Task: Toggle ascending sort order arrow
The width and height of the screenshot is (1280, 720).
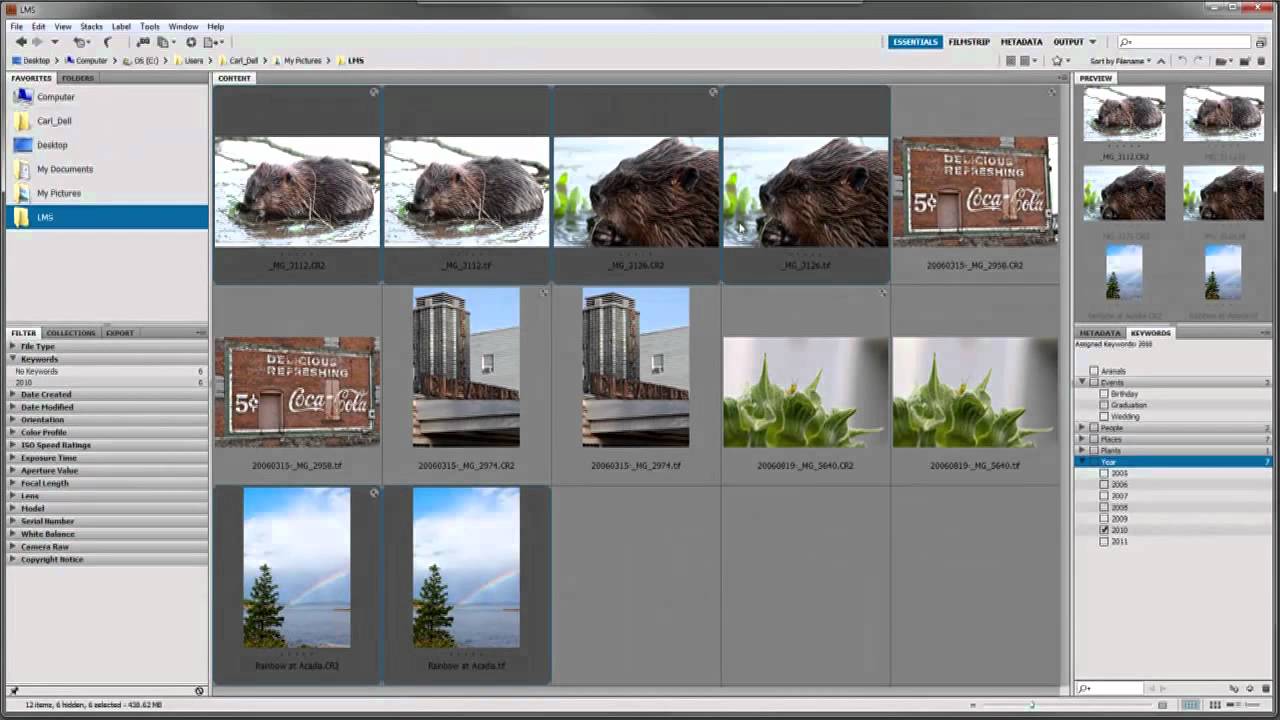Action: (x=1161, y=61)
